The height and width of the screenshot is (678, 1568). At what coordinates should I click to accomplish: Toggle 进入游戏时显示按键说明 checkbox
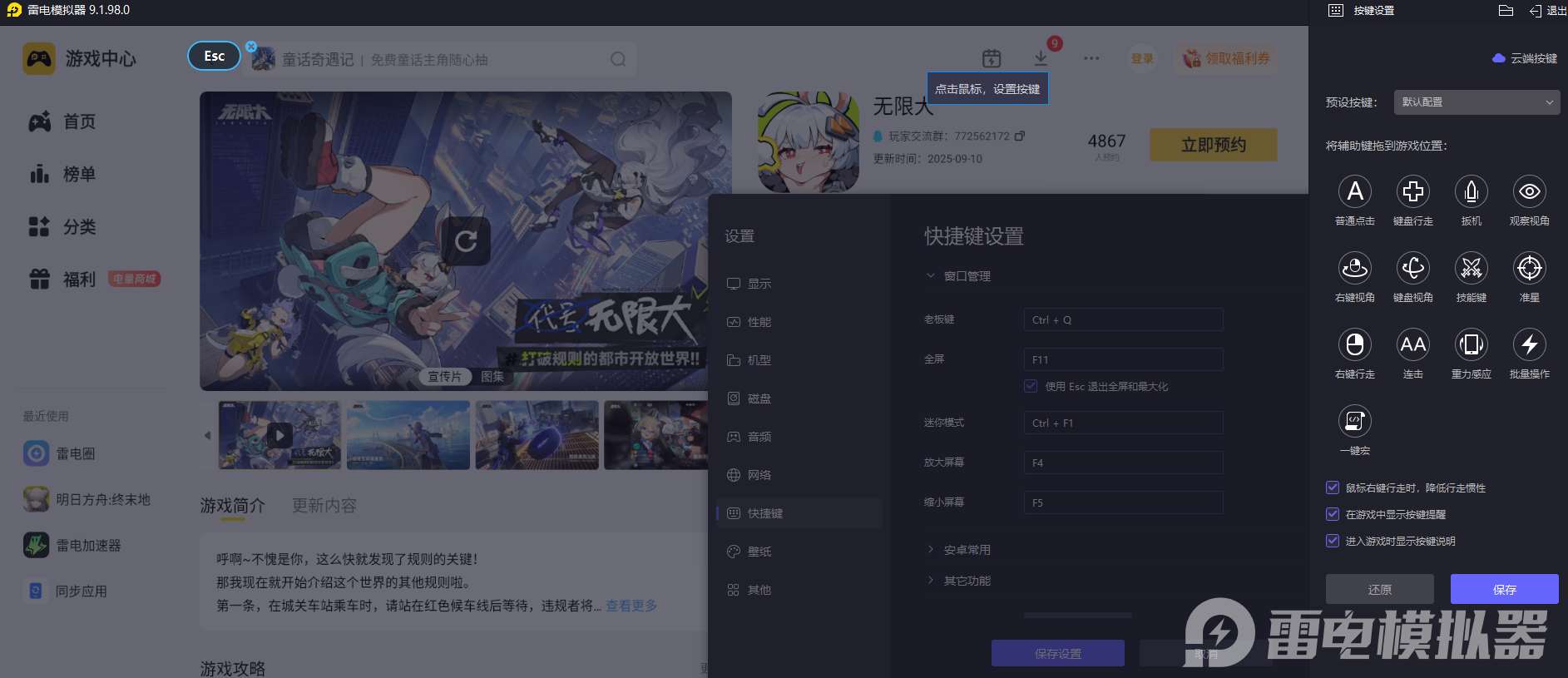coord(1333,541)
